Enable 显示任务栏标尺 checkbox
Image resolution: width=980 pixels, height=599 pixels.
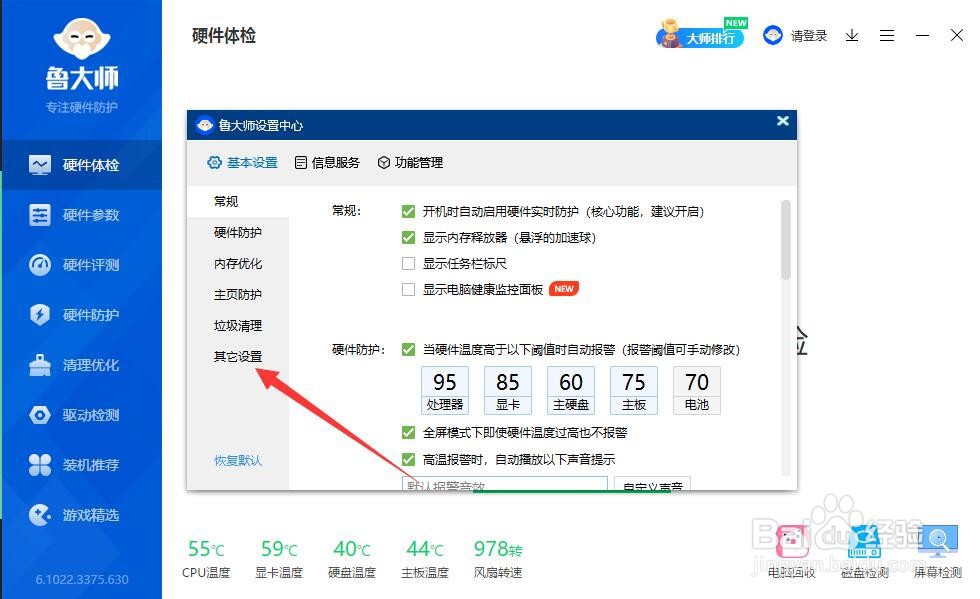click(408, 264)
